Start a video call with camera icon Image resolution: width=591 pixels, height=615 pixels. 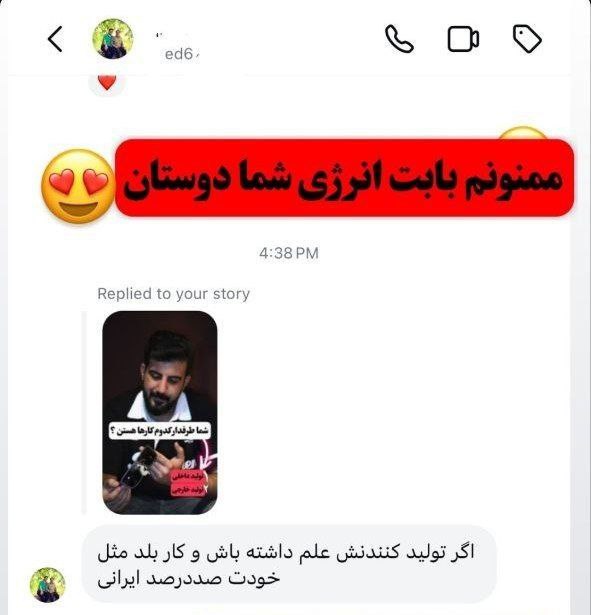pyautogui.click(x=463, y=39)
